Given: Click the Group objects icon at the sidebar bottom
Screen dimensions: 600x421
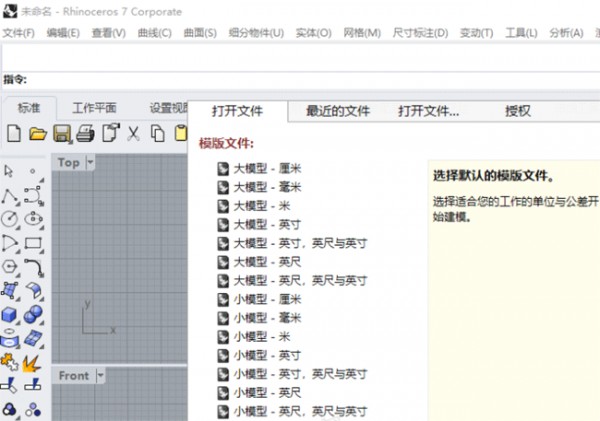Looking at the screenshot, I should tap(9, 410).
